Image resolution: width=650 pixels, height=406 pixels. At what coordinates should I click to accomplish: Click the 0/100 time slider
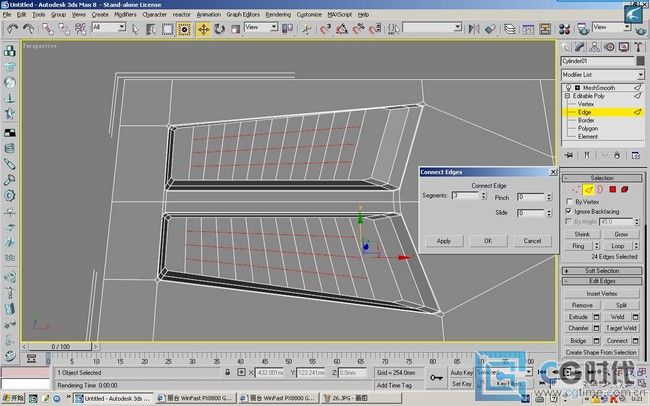(x=61, y=346)
